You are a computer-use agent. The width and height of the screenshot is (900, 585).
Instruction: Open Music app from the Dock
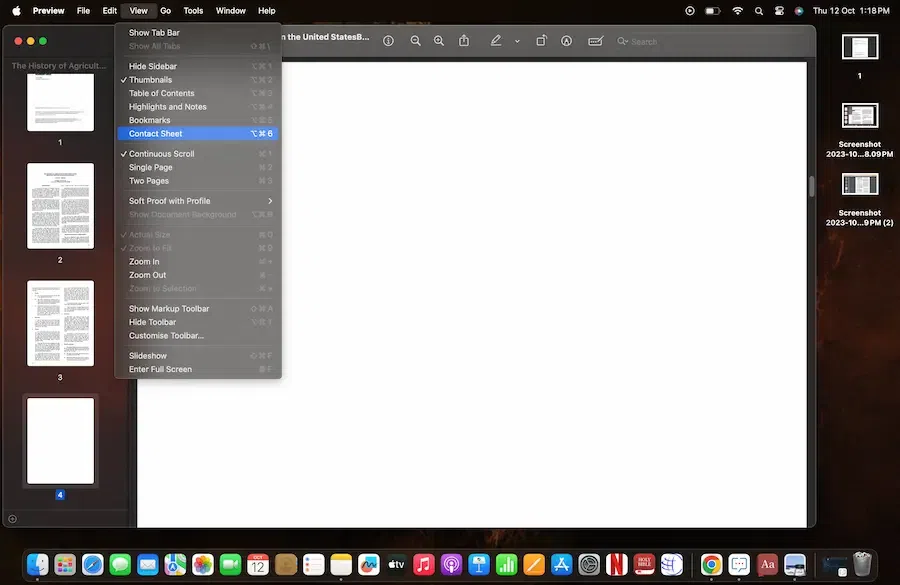(x=424, y=565)
